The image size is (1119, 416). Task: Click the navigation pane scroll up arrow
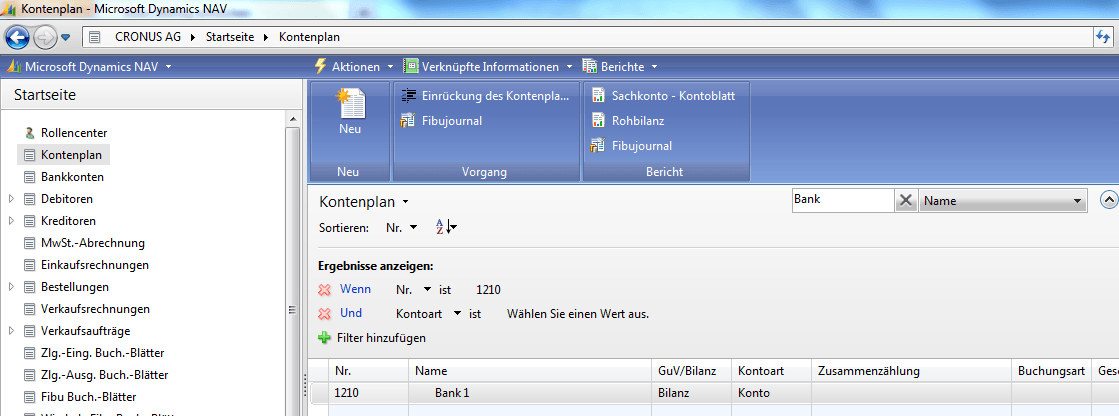pyautogui.click(x=291, y=118)
